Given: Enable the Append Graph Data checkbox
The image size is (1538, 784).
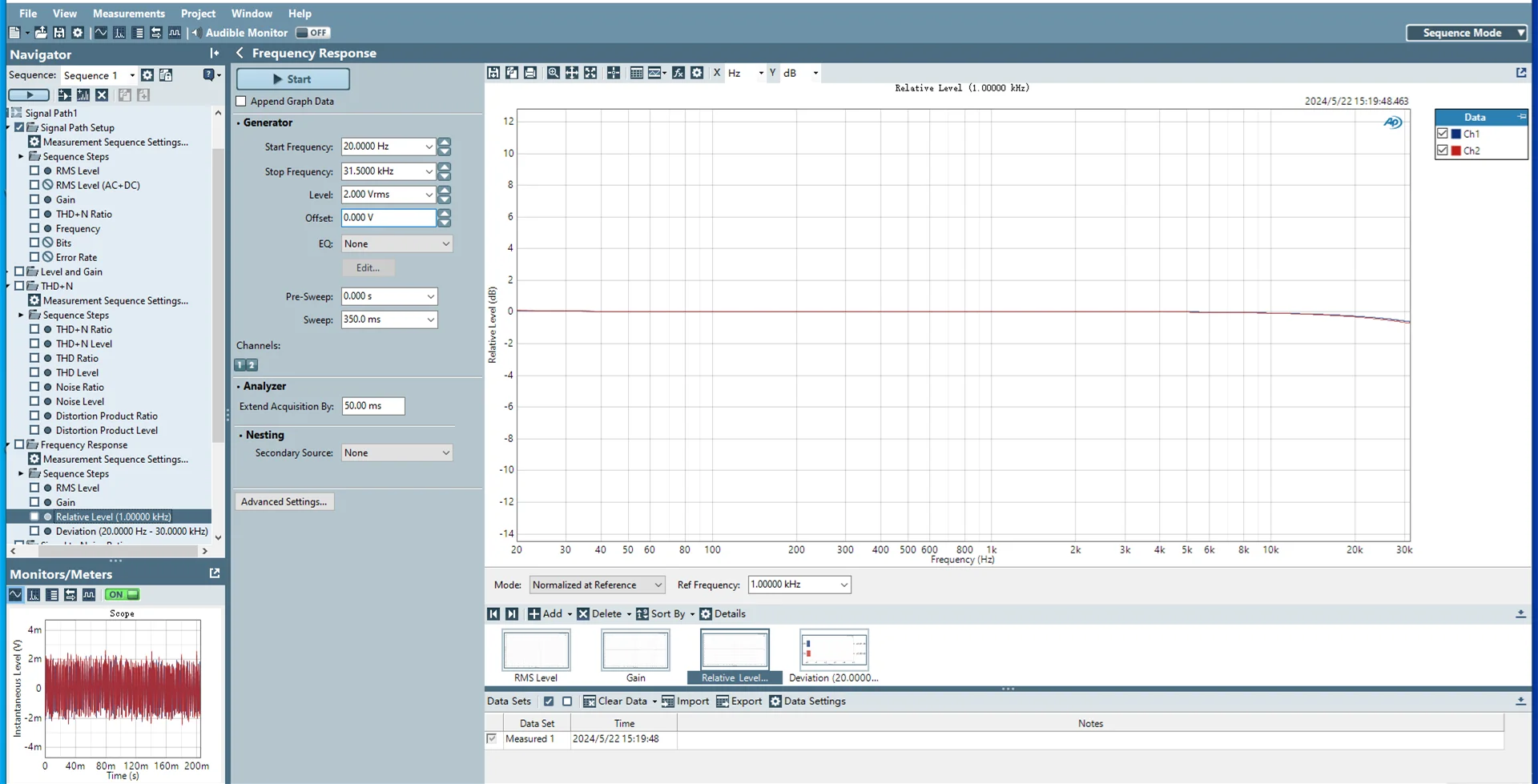Looking at the screenshot, I should 241,102.
